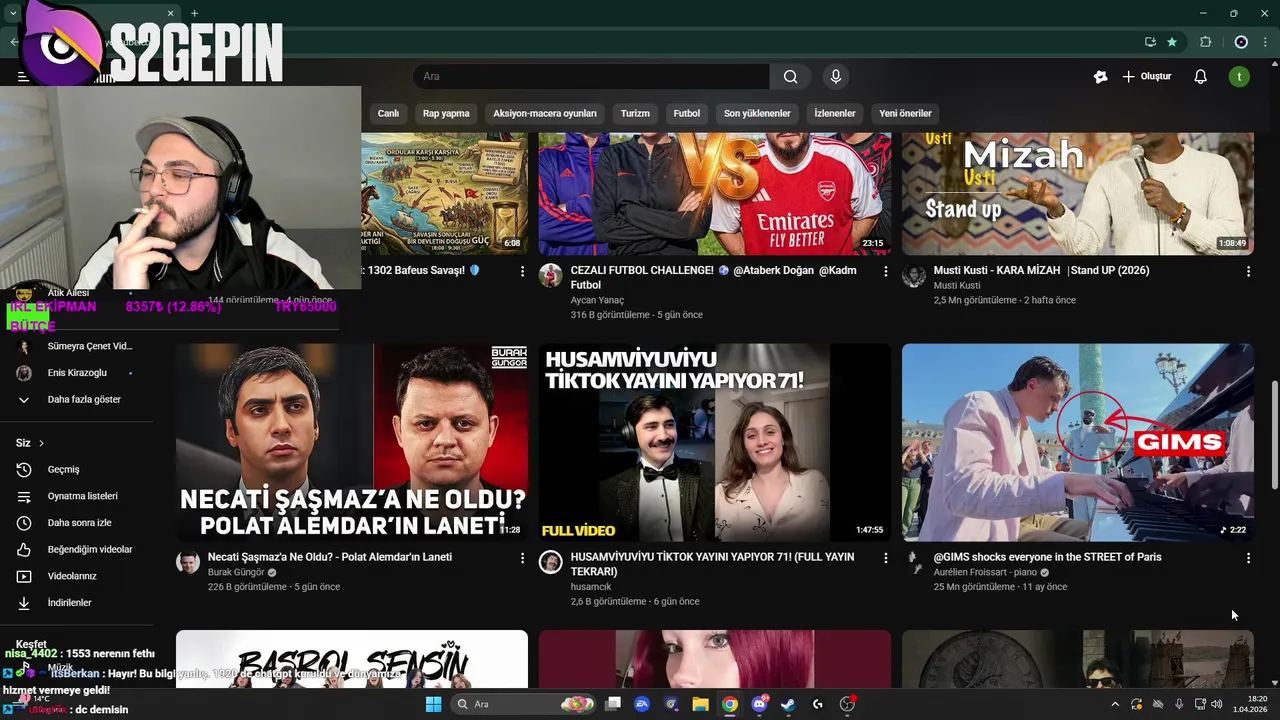The width and height of the screenshot is (1280, 720).
Task: Open the Aycan Yanaç channel avatar
Action: [551, 276]
